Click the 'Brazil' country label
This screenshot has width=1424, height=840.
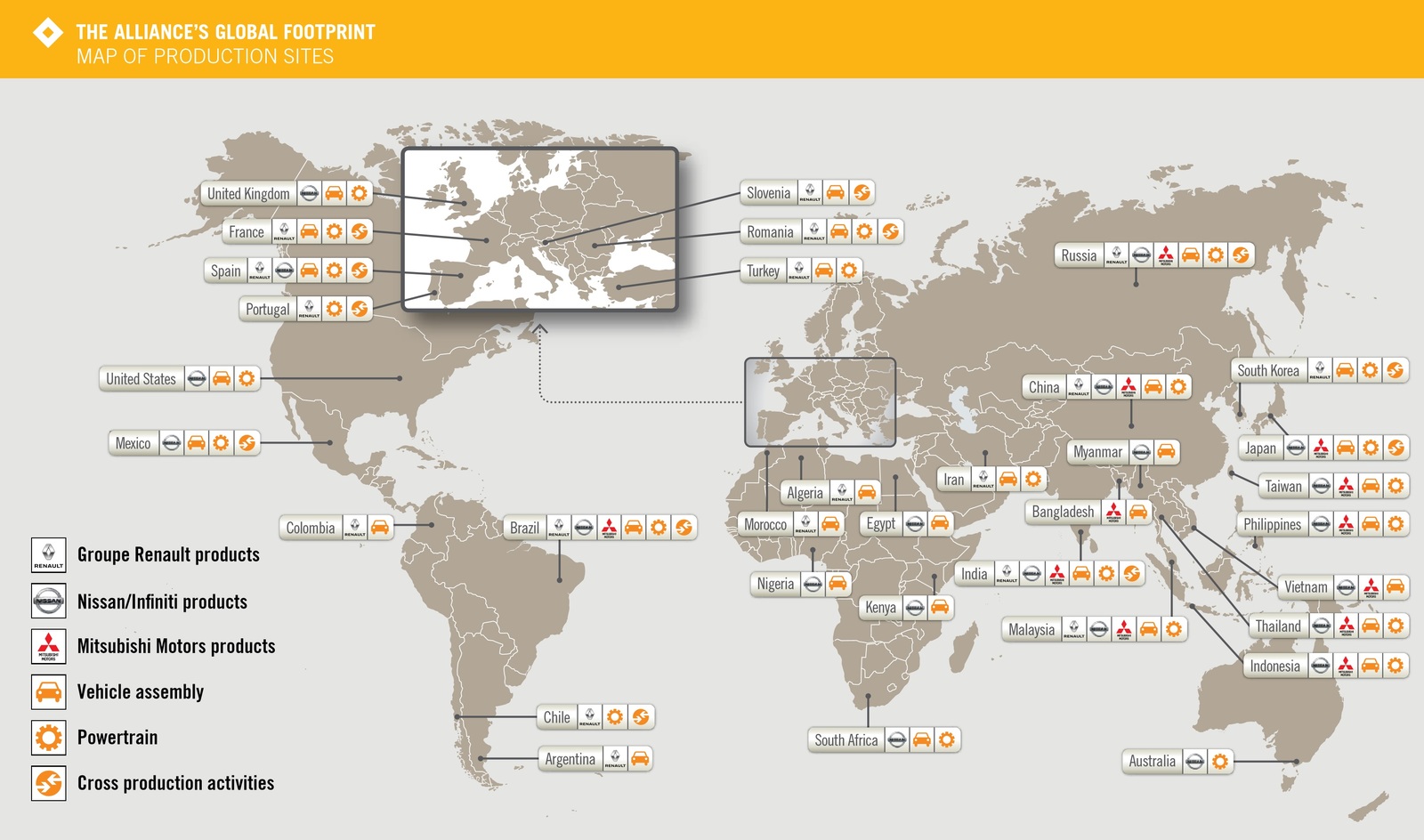click(x=524, y=528)
